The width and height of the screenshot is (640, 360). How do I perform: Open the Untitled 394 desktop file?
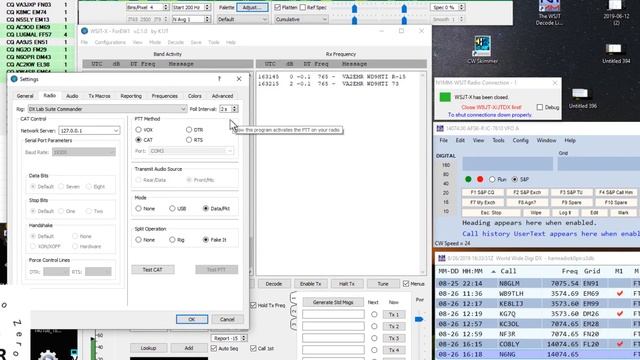616,53
